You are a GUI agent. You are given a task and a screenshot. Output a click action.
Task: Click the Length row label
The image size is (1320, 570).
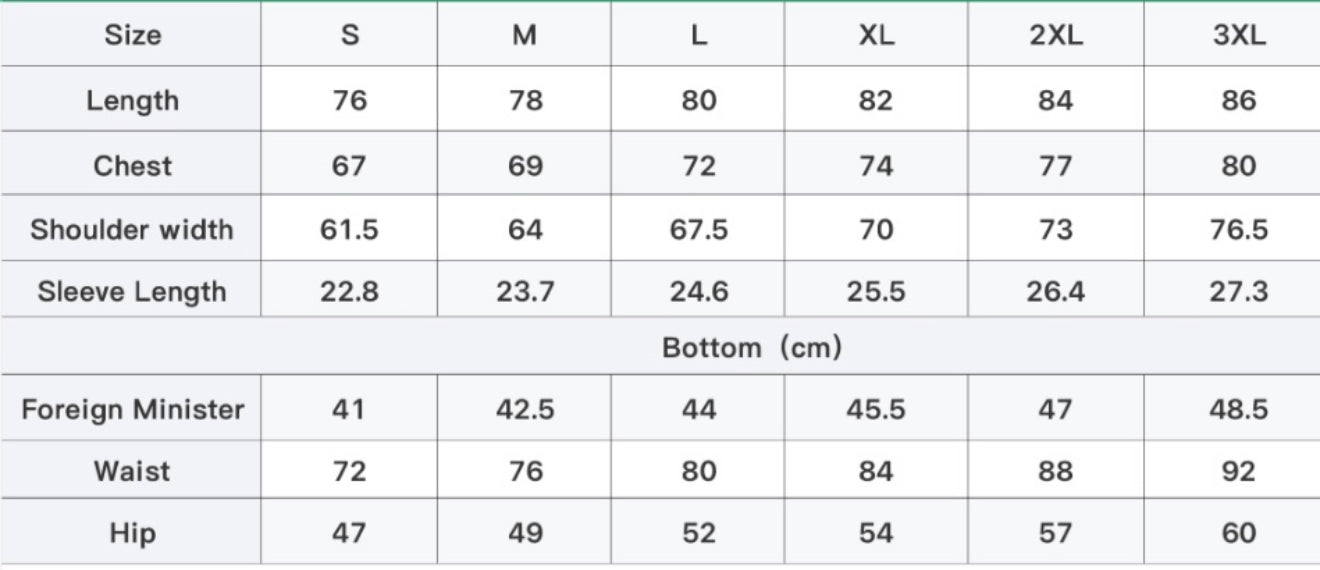[x=132, y=100]
